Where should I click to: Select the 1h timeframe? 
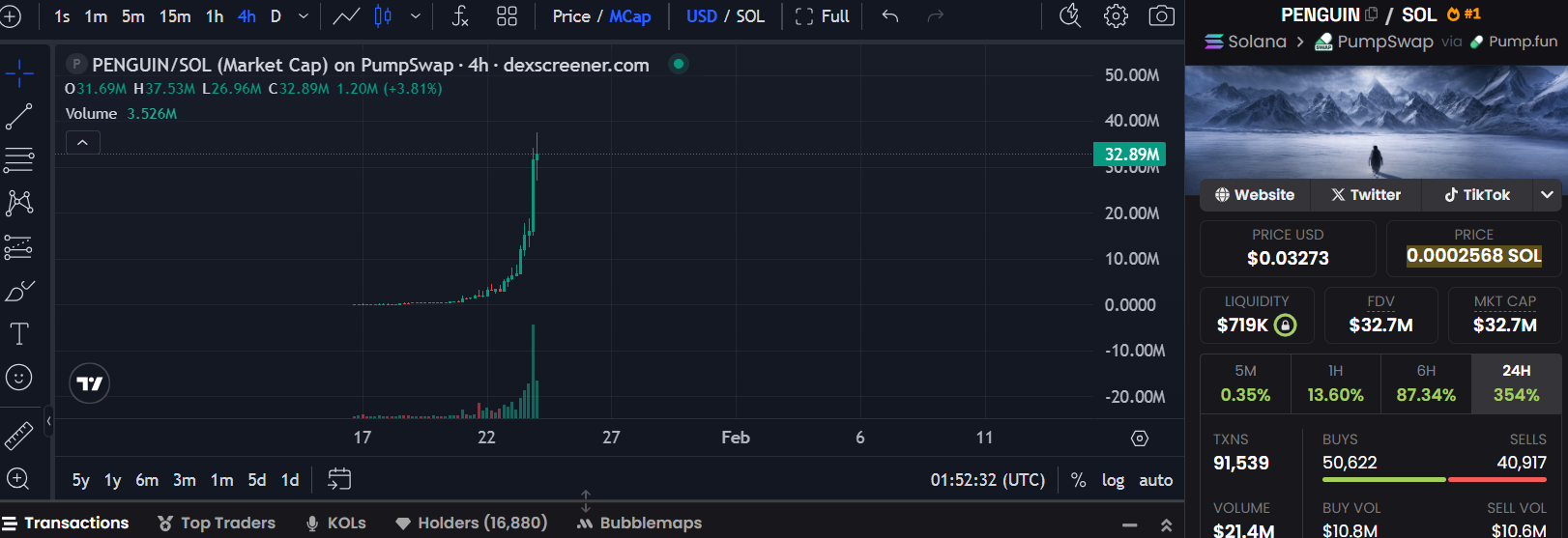(215, 16)
